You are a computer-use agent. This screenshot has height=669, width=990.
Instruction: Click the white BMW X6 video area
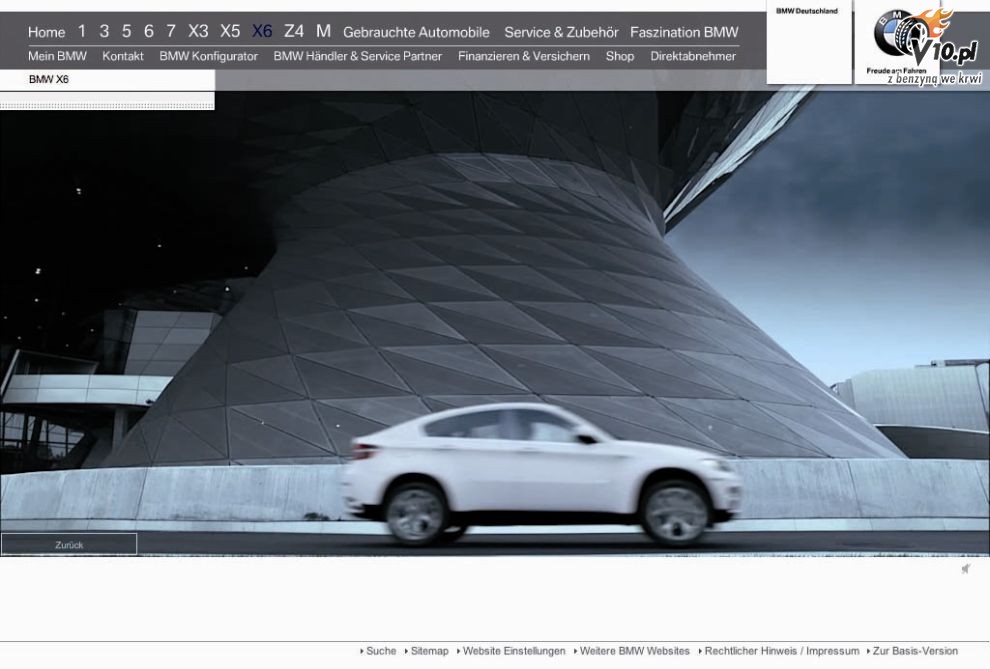click(542, 473)
